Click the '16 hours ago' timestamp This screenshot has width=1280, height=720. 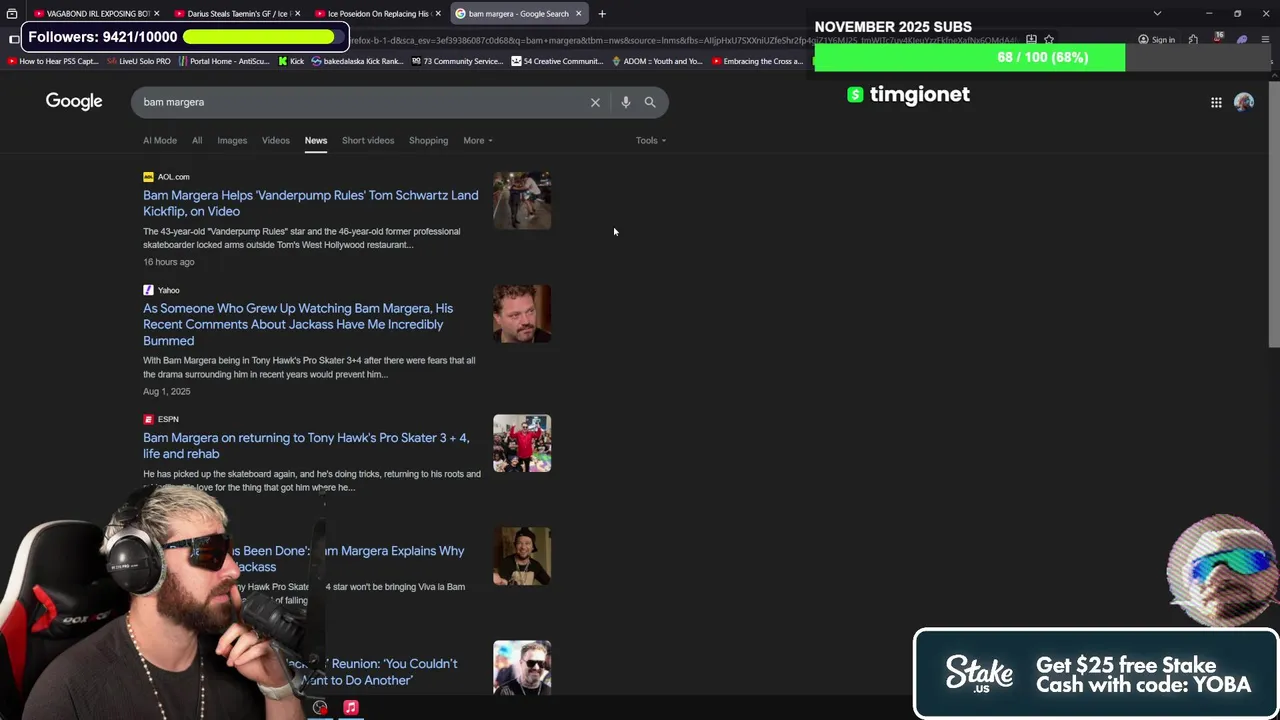click(x=169, y=262)
